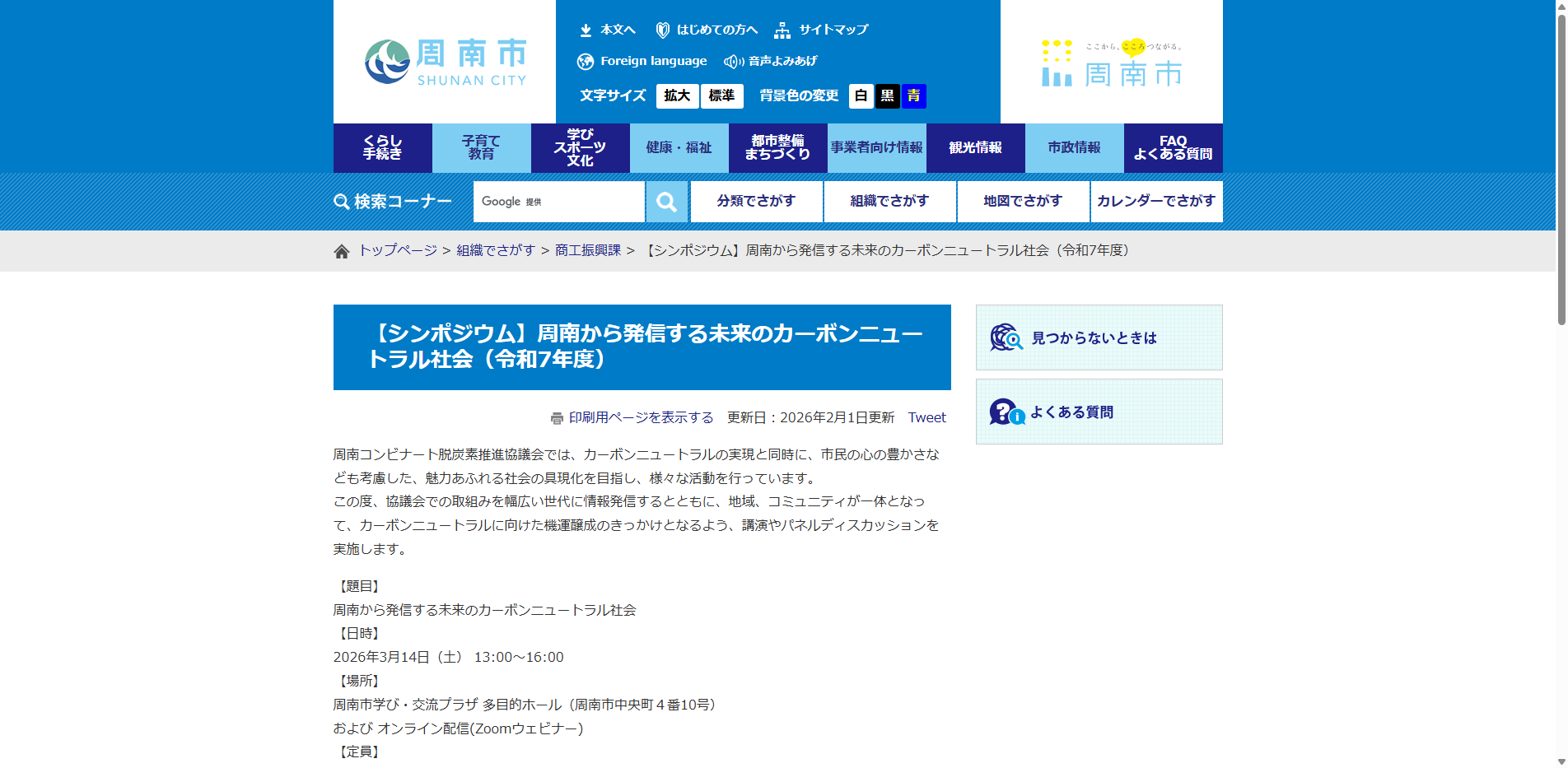Open 分類でさがす search option
The width and height of the screenshot is (1568, 768).
[x=756, y=202]
